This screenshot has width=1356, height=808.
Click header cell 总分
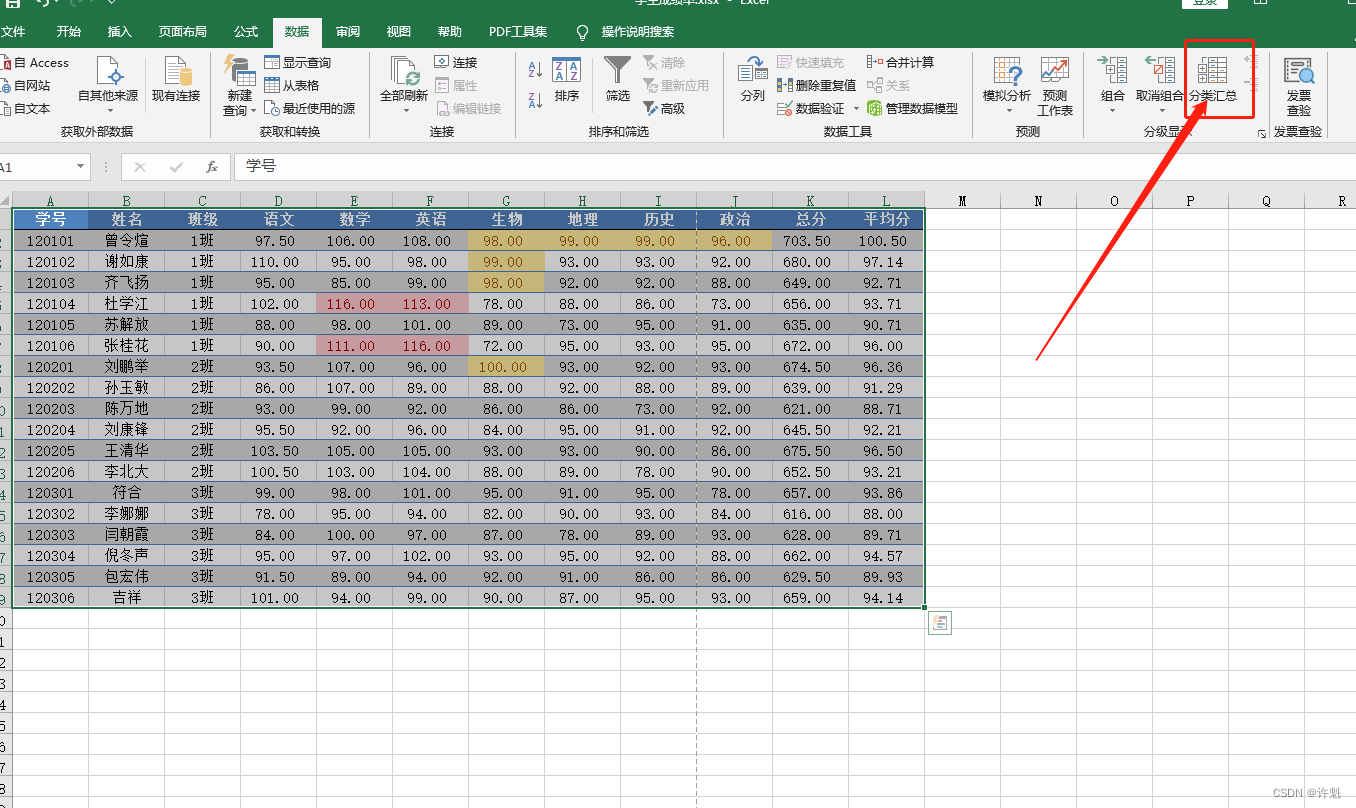click(x=810, y=219)
